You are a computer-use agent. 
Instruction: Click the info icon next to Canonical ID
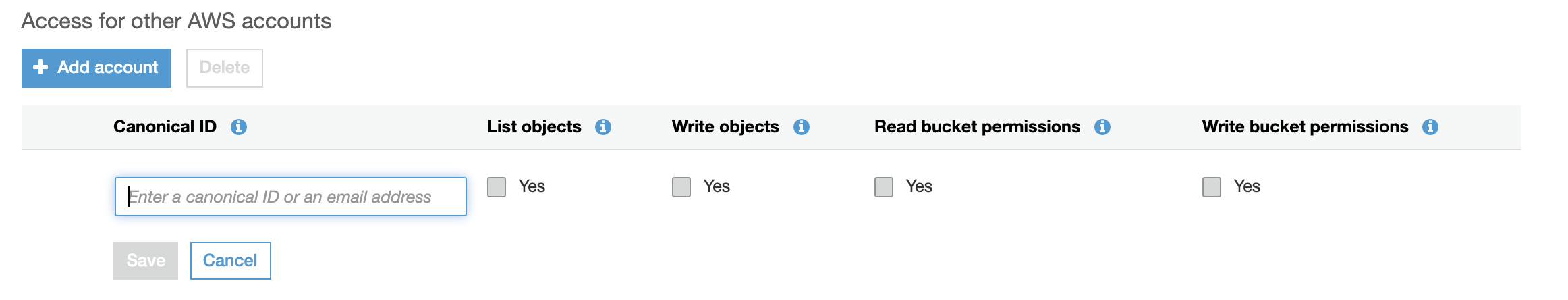coord(239,127)
